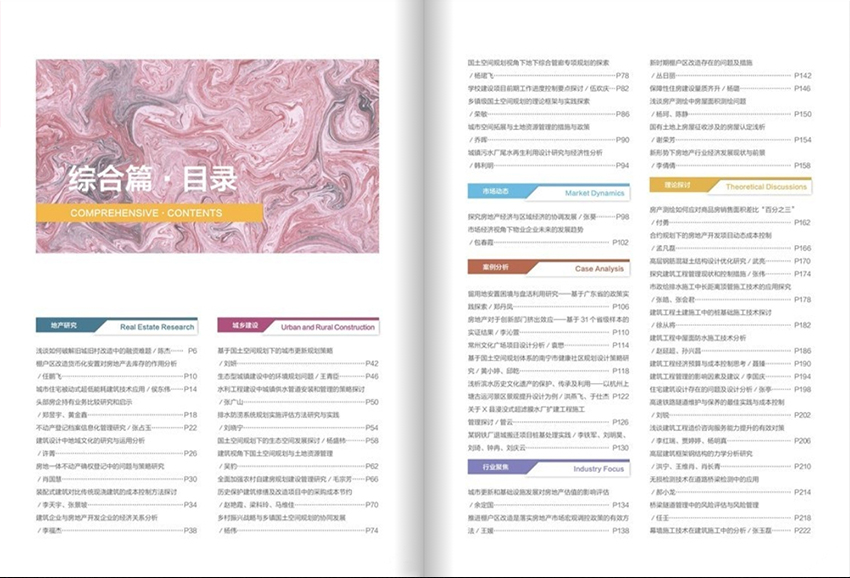The image size is (850, 578).
Task: Open the article listed at P42
Action: pos(371,363)
